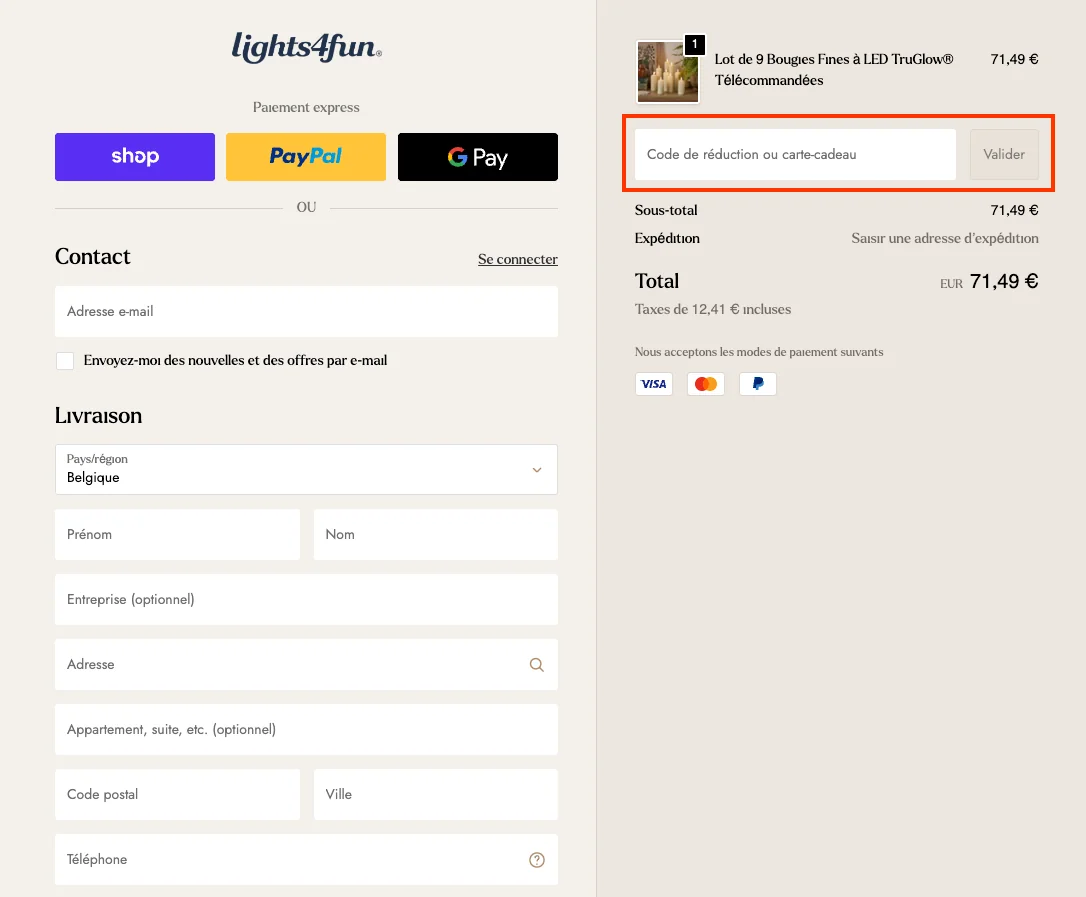This screenshot has height=897, width=1086.
Task: Click the Code postal field
Action: (177, 794)
